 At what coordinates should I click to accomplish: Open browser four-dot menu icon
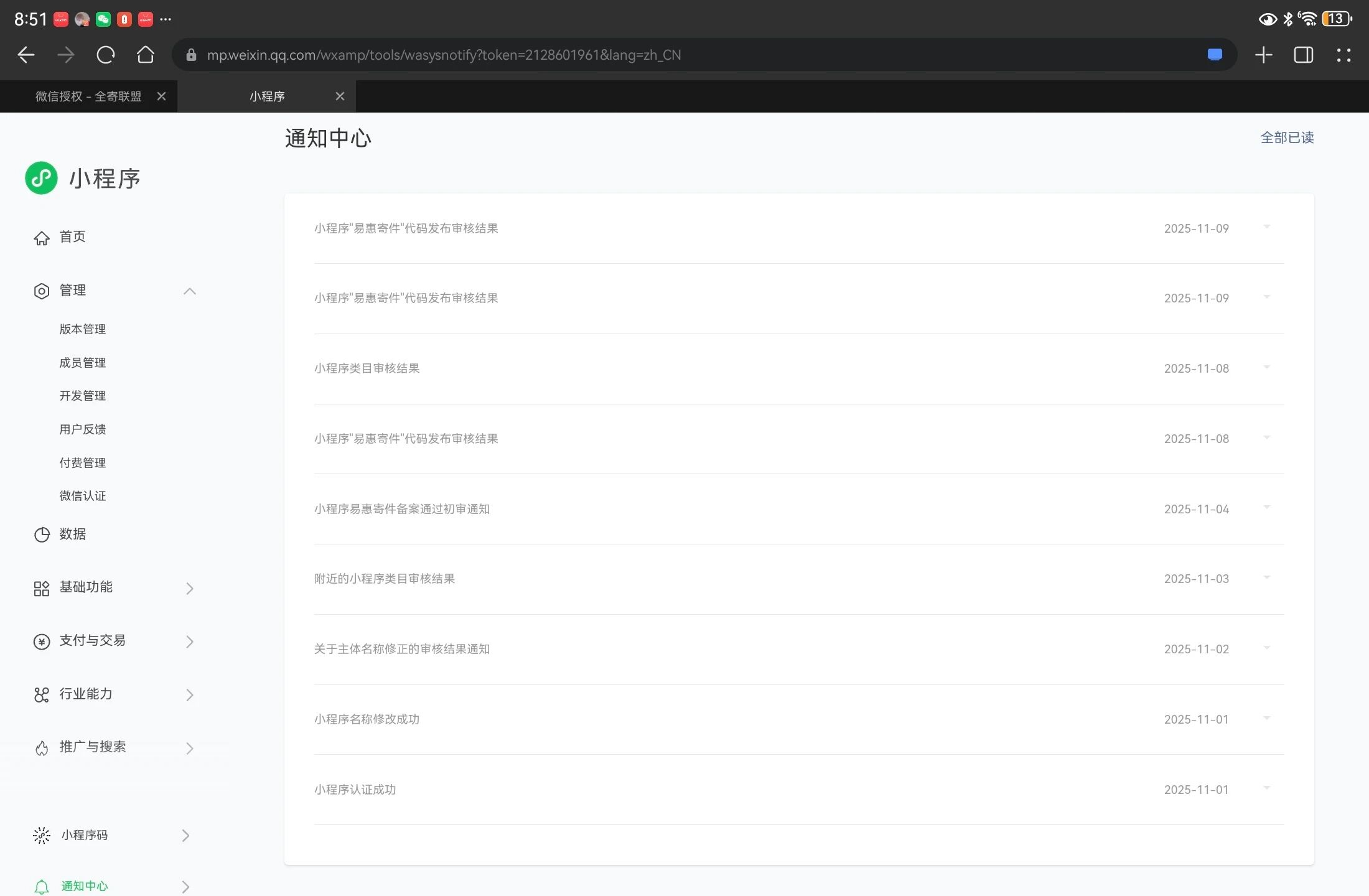(x=1343, y=55)
